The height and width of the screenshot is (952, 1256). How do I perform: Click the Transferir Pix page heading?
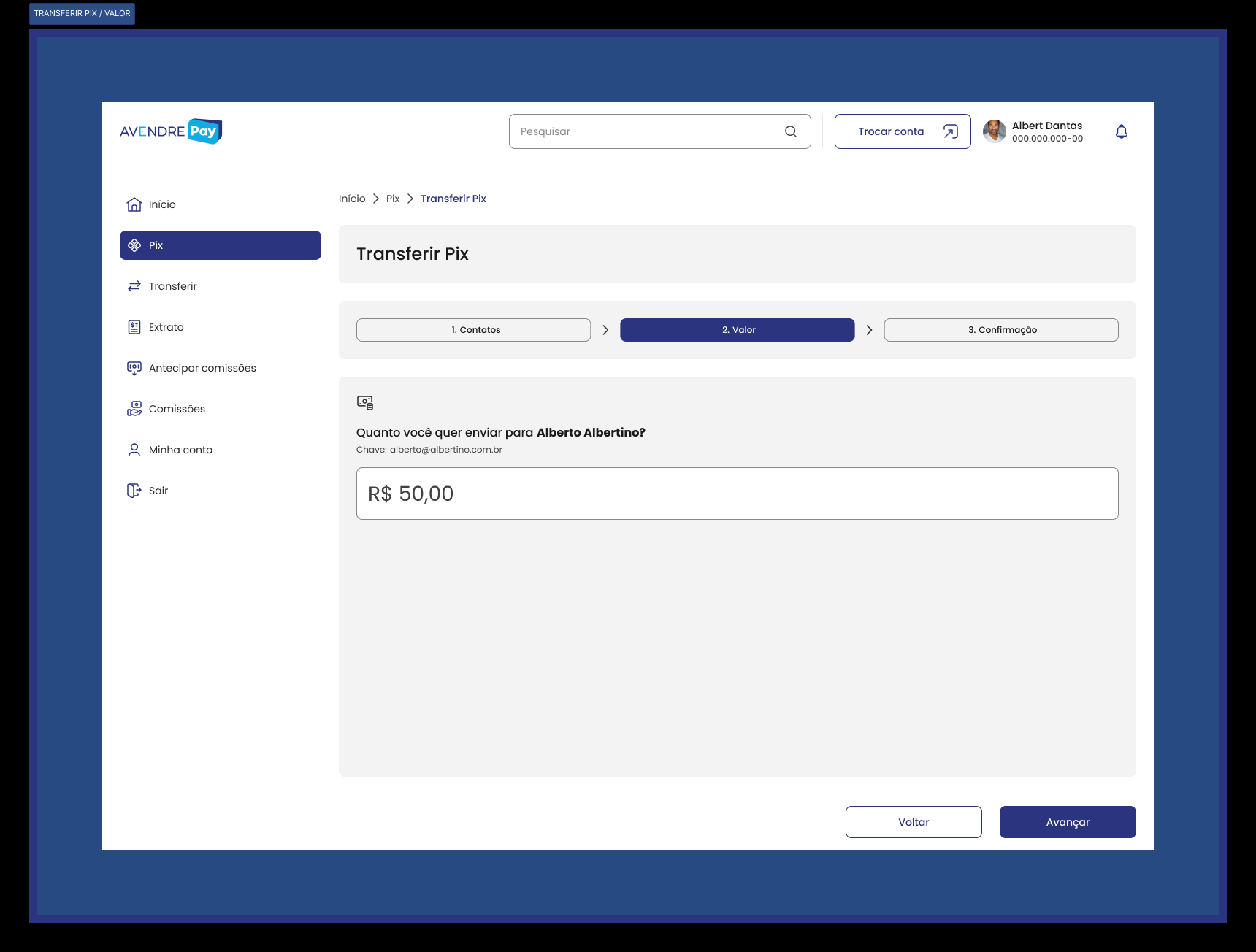click(413, 254)
